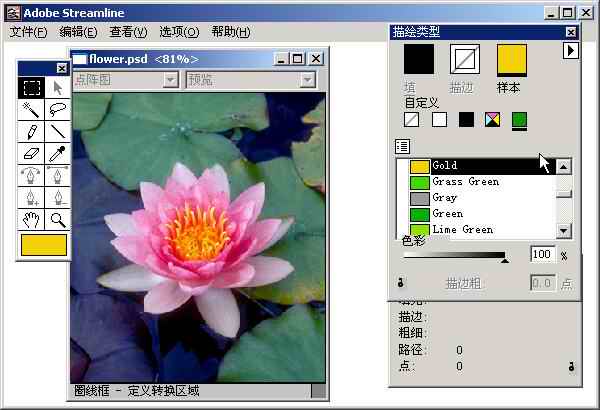Click the gray box in document status bar

coord(318,391)
